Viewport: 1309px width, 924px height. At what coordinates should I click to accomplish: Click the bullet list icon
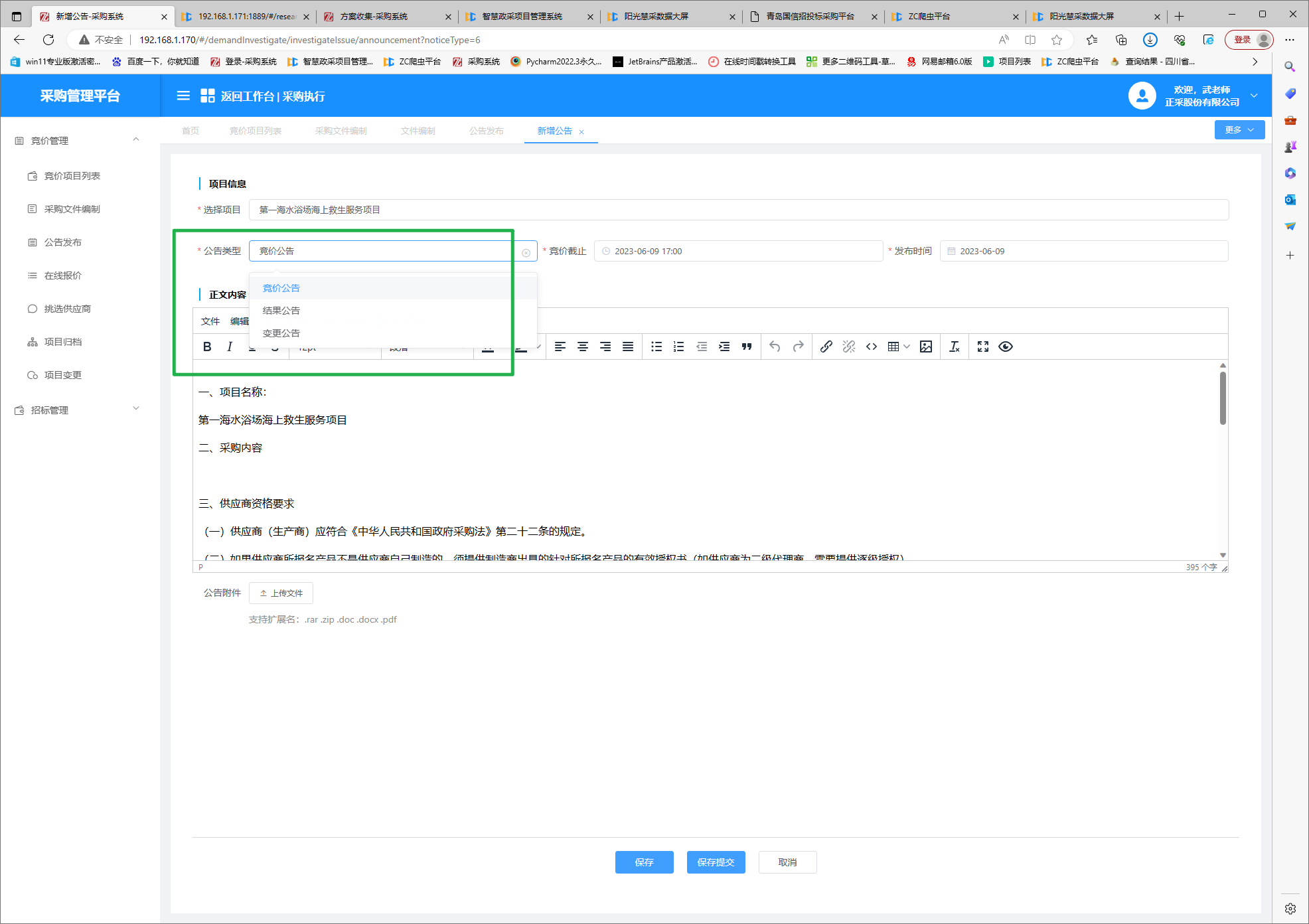656,346
